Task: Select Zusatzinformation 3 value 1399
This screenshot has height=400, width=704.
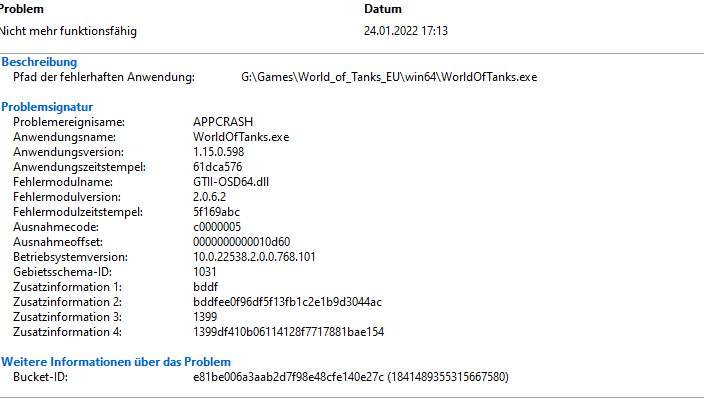Action: click(x=205, y=317)
